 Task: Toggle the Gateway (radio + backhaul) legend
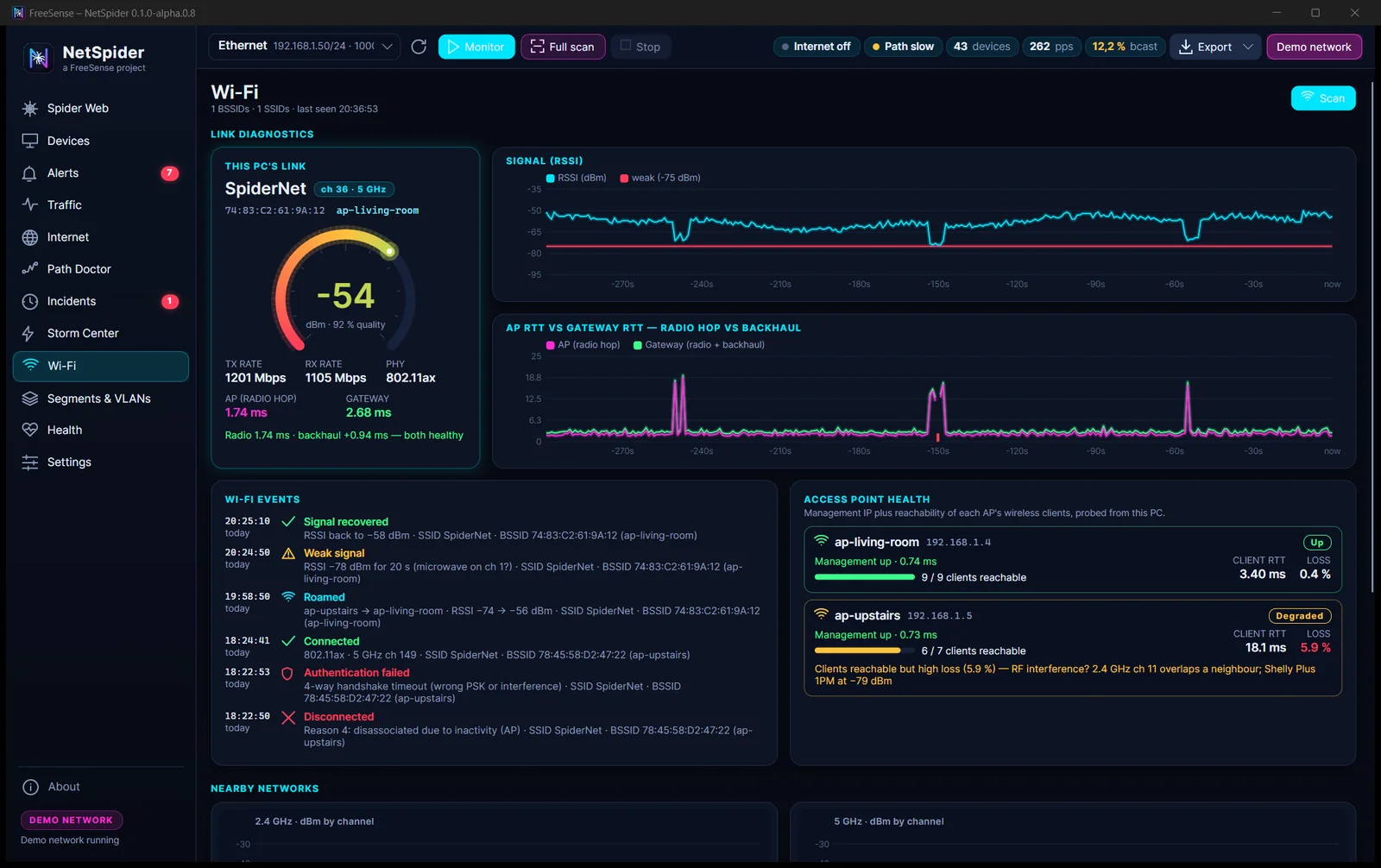[699, 345]
